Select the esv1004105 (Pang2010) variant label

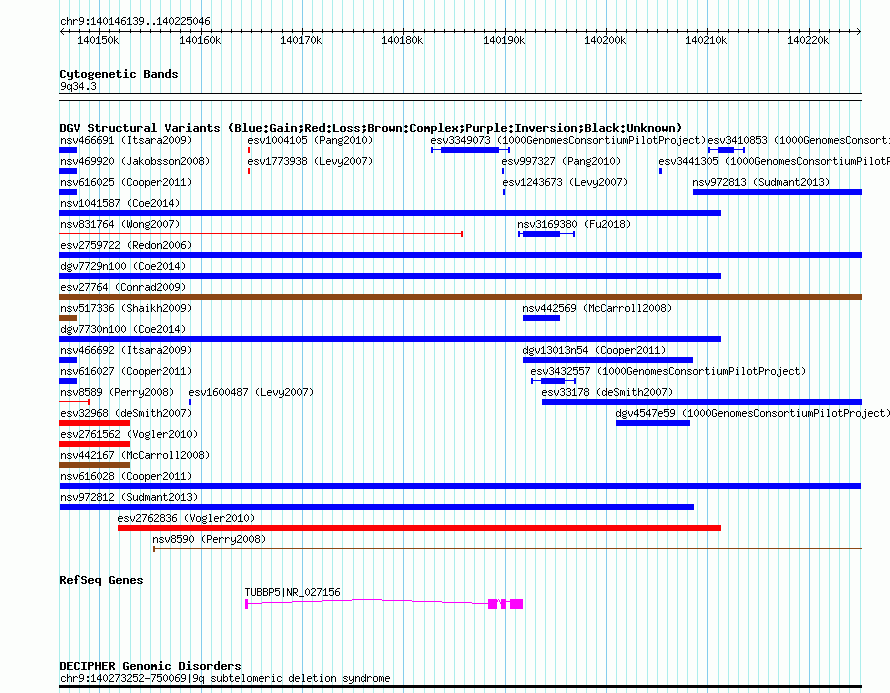tap(310, 140)
